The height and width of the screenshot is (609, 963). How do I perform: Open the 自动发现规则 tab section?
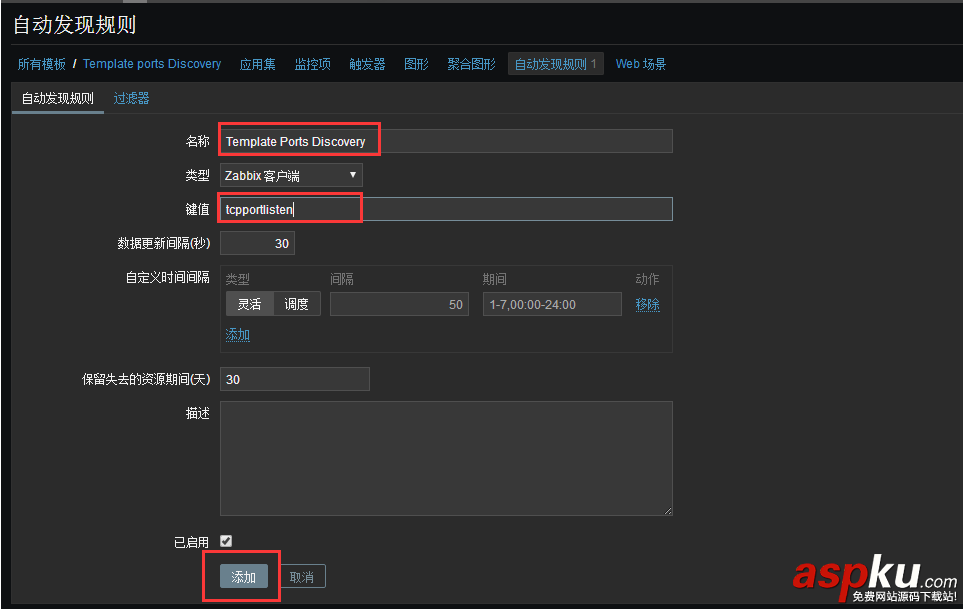pyautogui.click(x=57, y=98)
